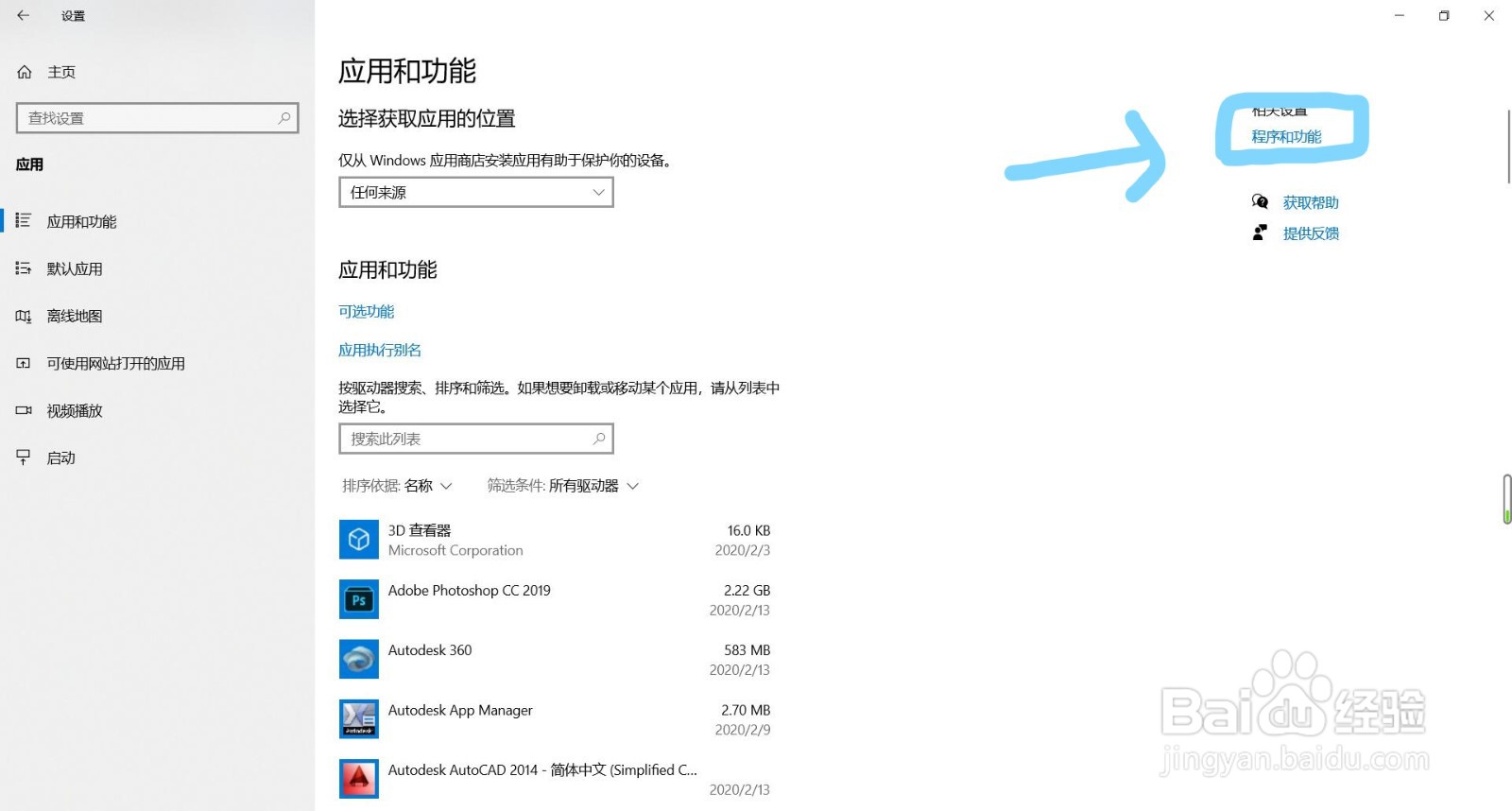The height and width of the screenshot is (811, 1512).
Task: Click the 应用和功能 page title
Action: click(407, 71)
